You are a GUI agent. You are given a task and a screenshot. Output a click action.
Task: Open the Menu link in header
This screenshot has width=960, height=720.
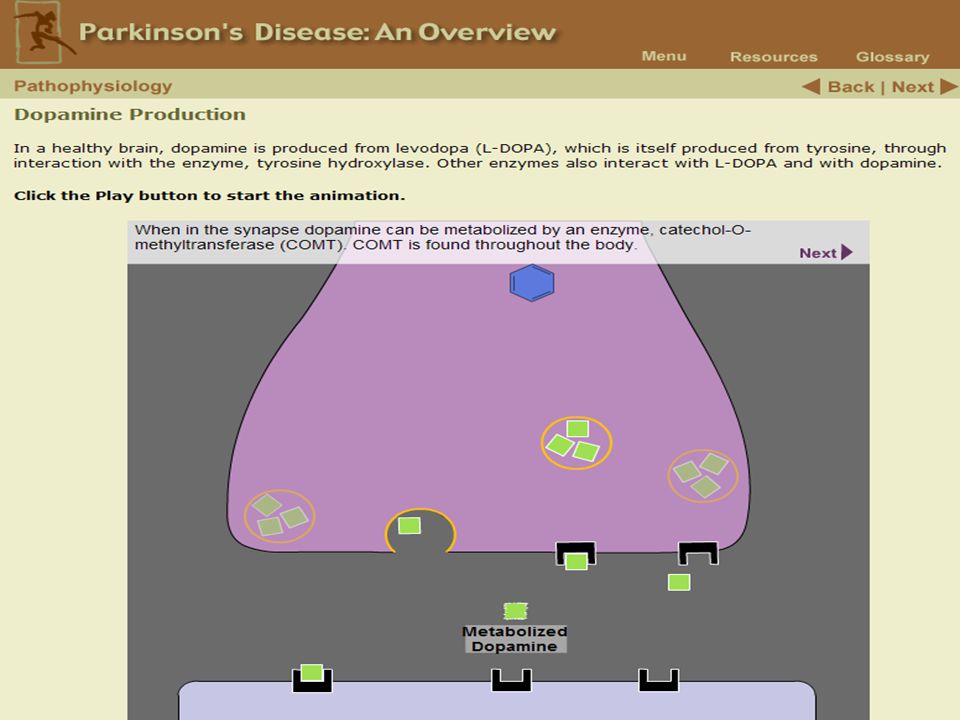664,56
